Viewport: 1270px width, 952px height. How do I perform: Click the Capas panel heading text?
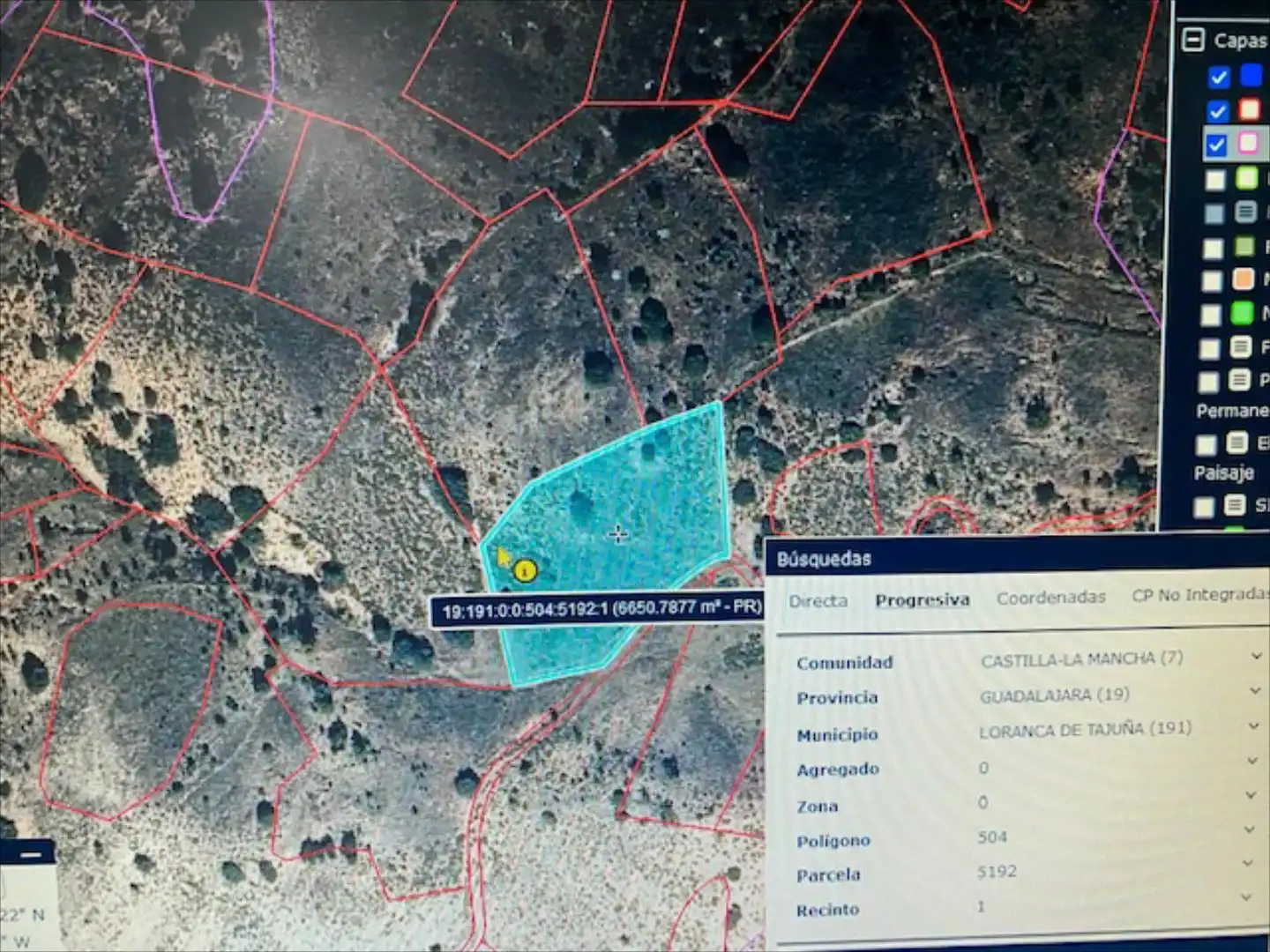tap(1240, 41)
